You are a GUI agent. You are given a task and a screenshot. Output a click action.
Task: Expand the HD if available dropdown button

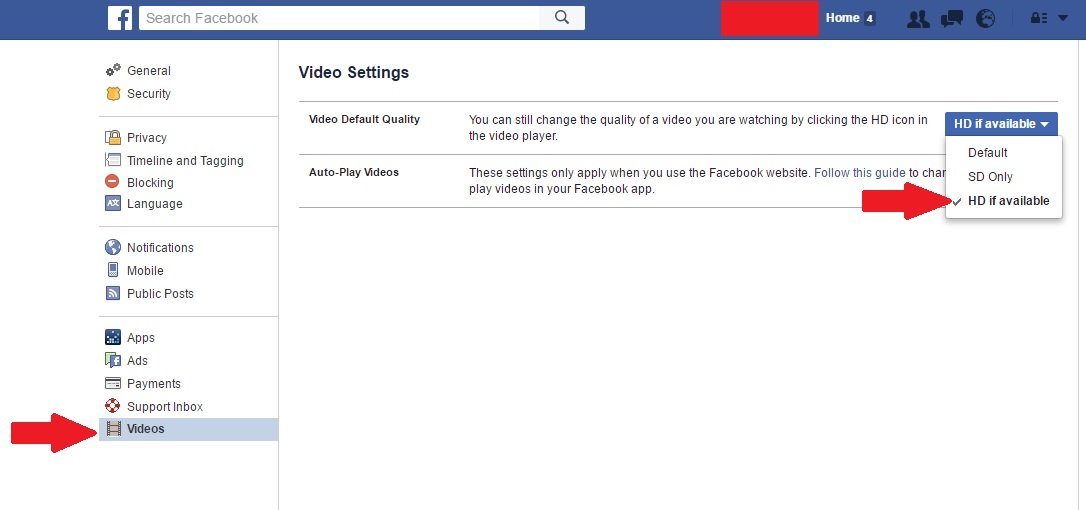1001,124
